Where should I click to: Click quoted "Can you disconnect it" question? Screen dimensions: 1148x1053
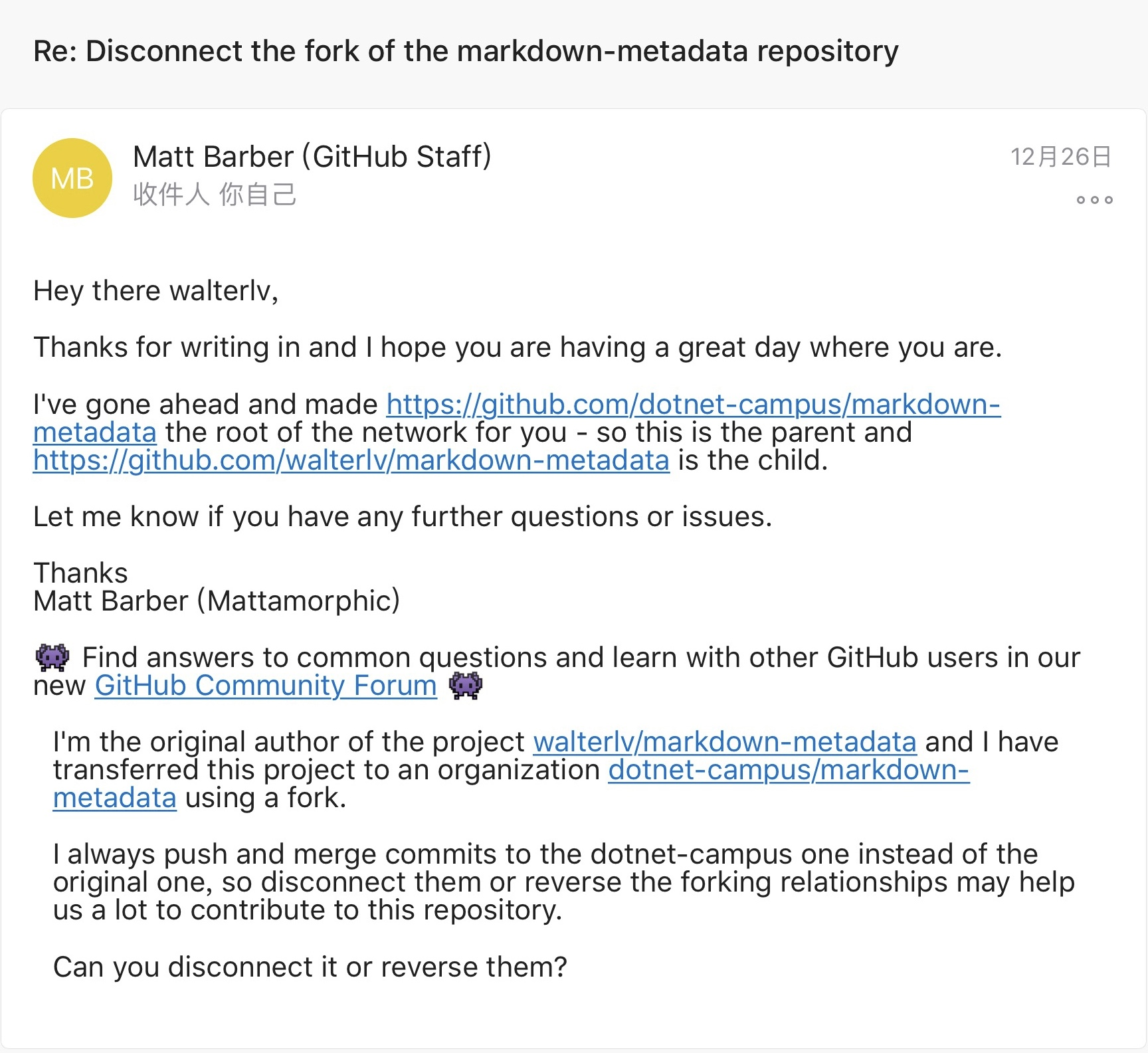(310, 967)
